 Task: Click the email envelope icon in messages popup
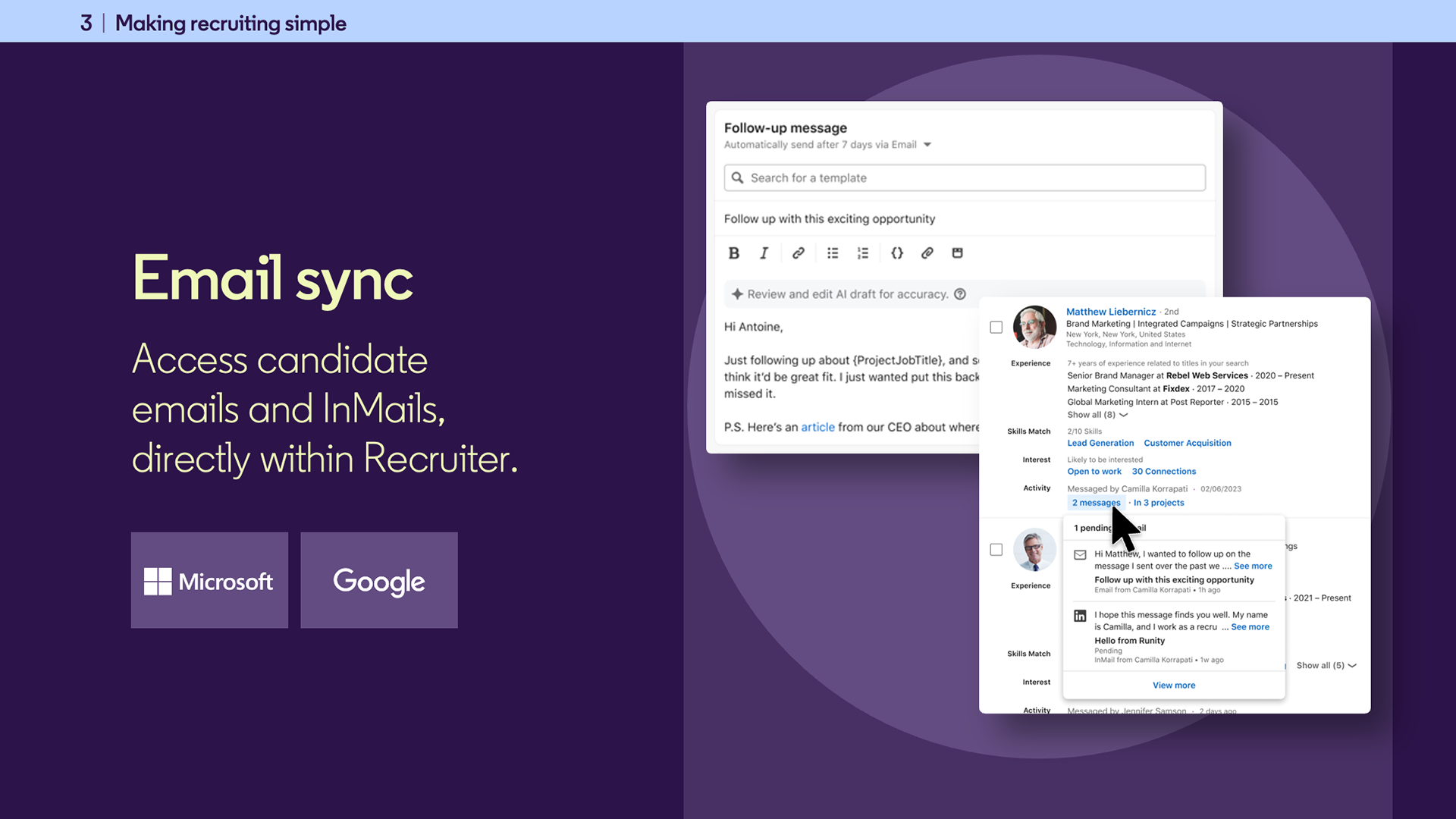coord(1080,555)
